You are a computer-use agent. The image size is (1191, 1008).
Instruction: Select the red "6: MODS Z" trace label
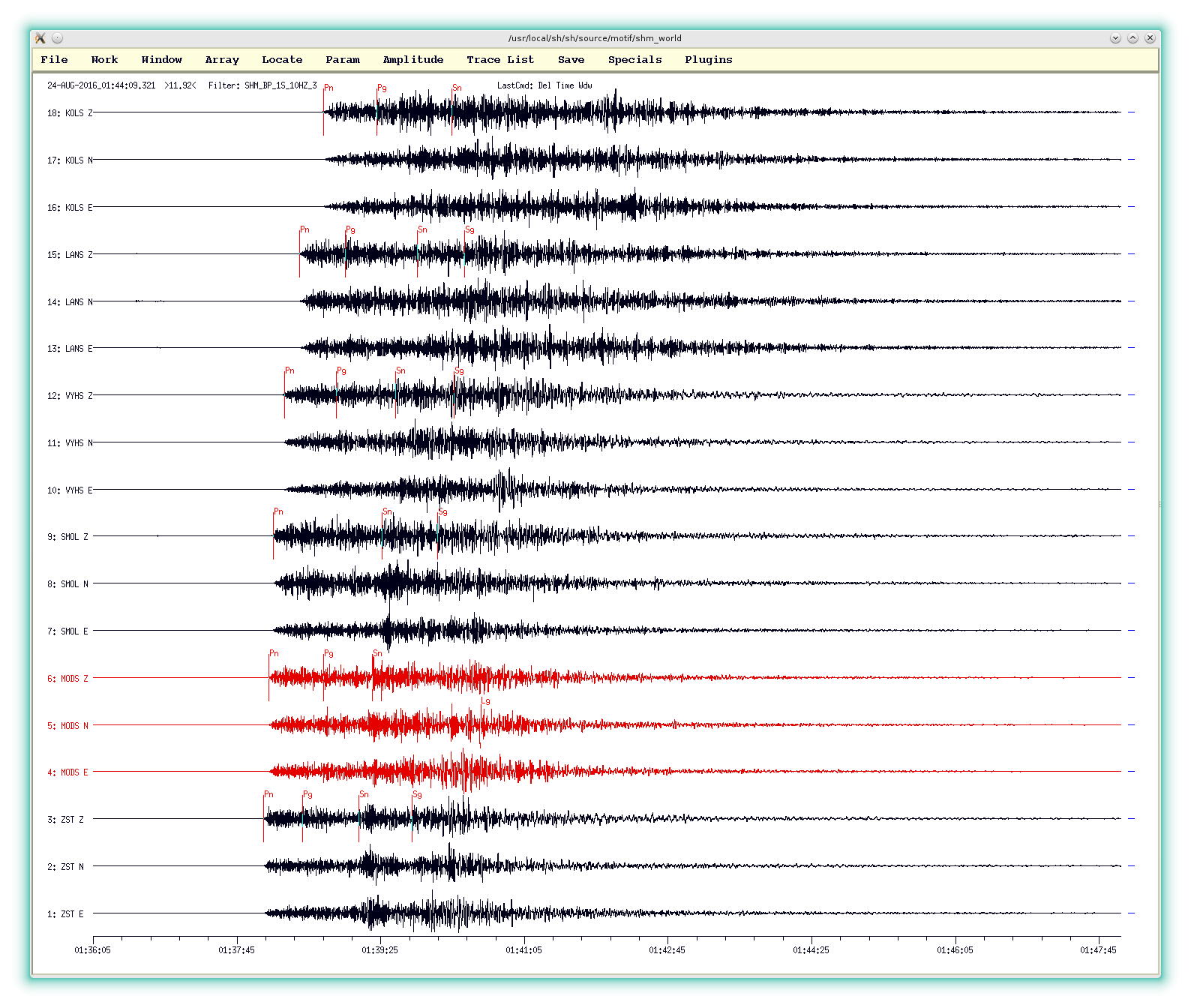67,679
